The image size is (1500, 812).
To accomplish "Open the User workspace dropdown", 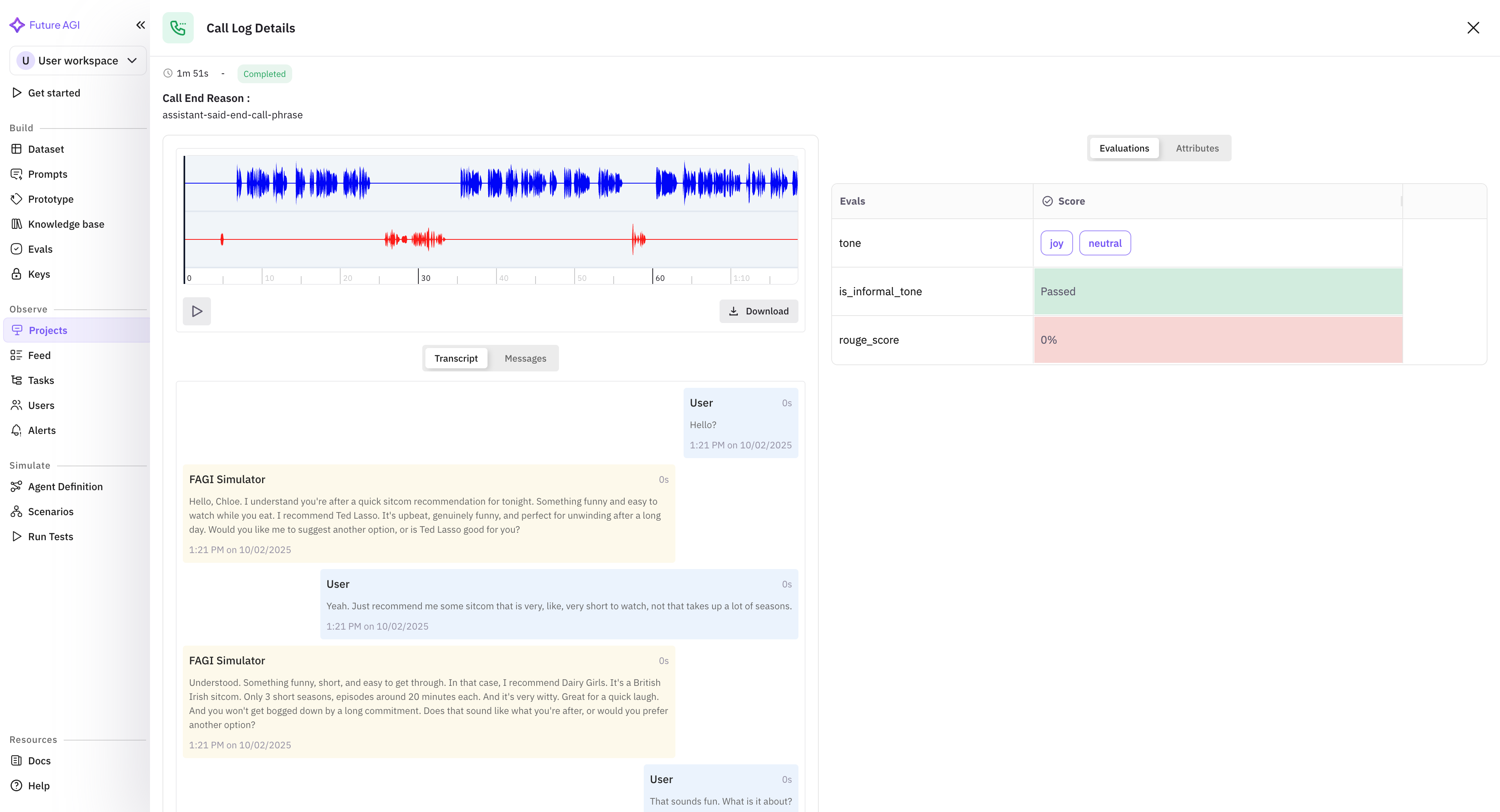I will (x=78, y=61).
